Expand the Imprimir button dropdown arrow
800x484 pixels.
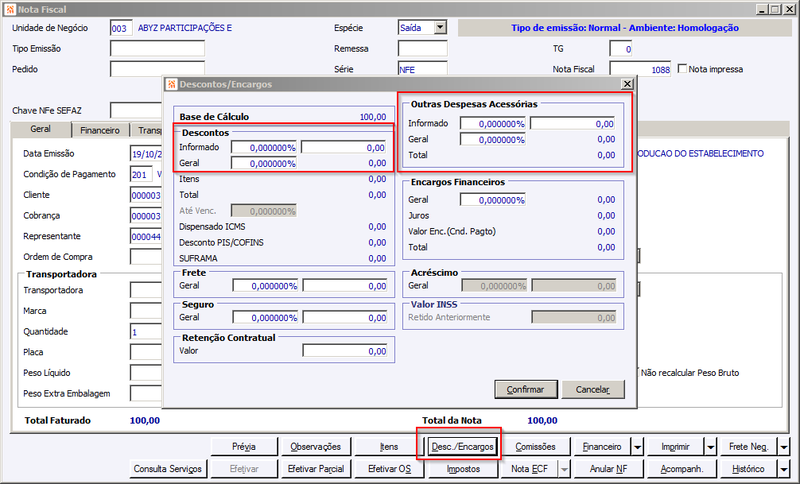tap(711, 447)
